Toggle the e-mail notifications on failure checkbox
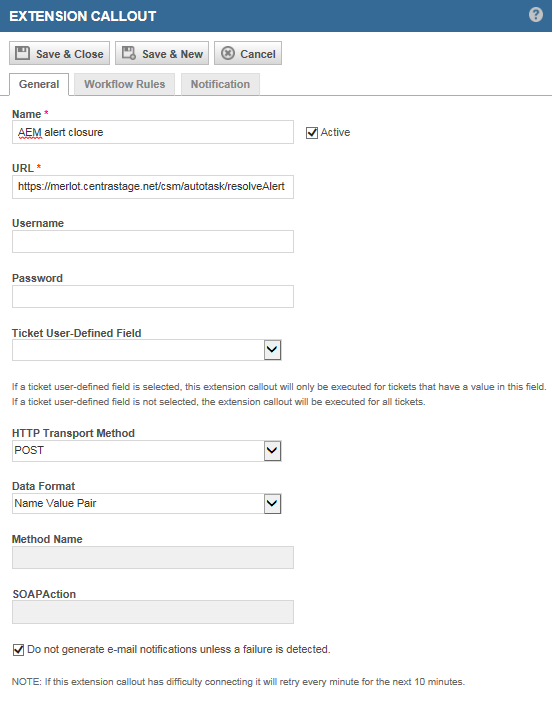Image resolution: width=552 pixels, height=706 pixels. (x=18, y=650)
